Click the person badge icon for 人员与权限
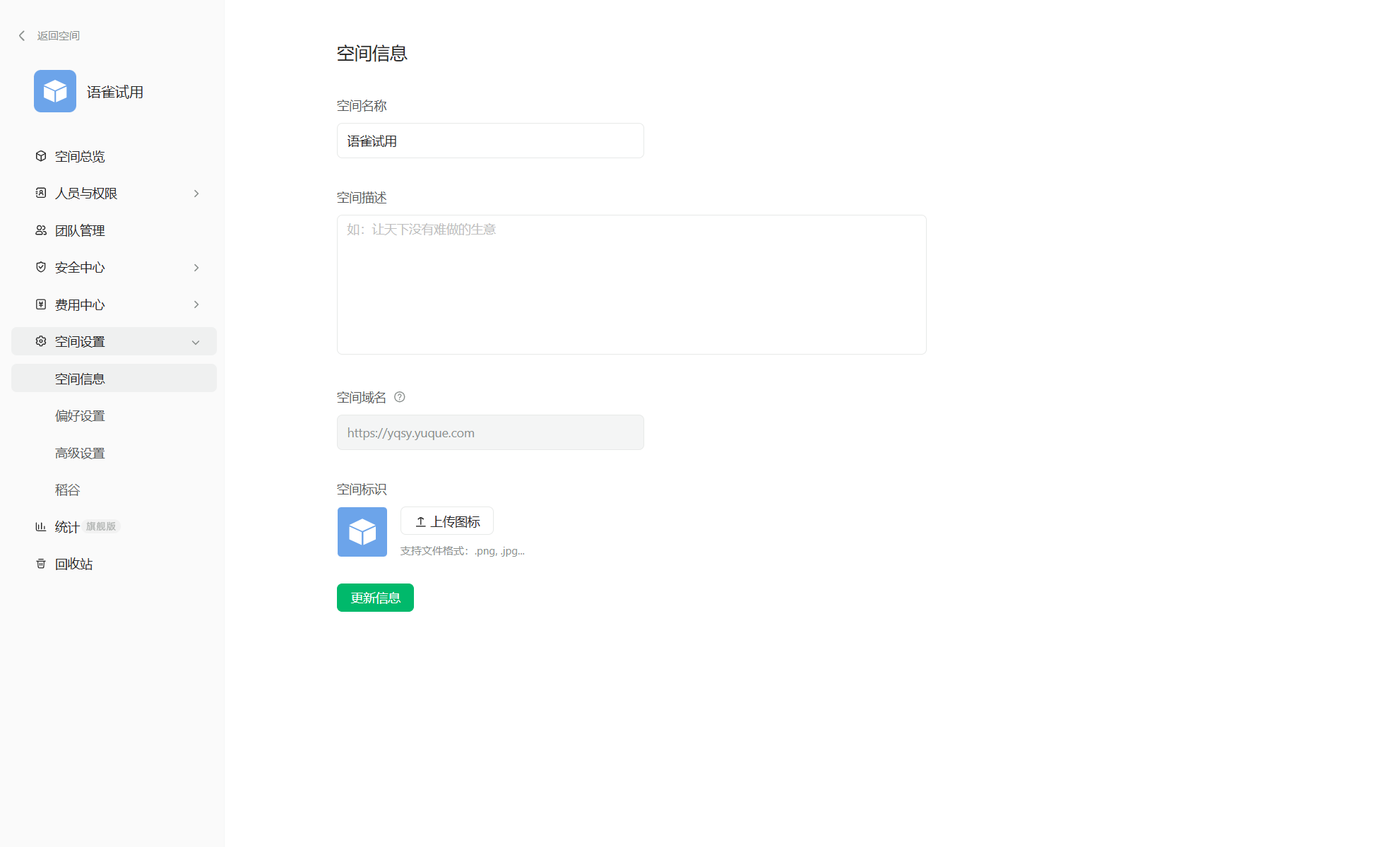This screenshot has height=847, width=1400. pos(41,193)
